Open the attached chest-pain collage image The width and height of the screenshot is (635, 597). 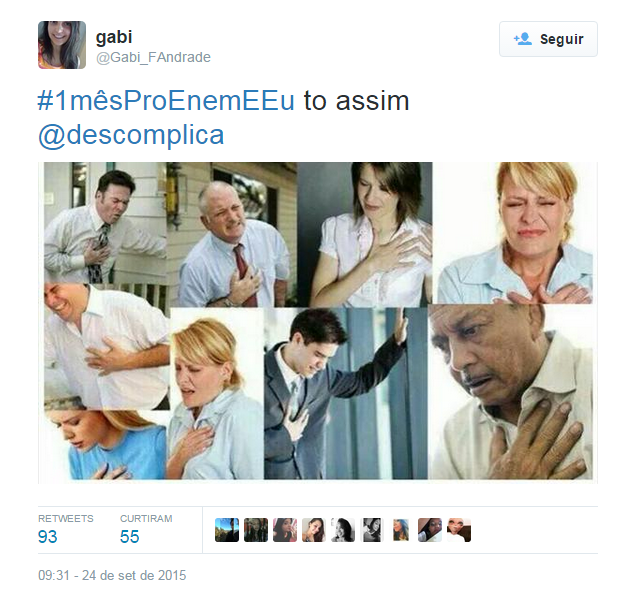318,323
